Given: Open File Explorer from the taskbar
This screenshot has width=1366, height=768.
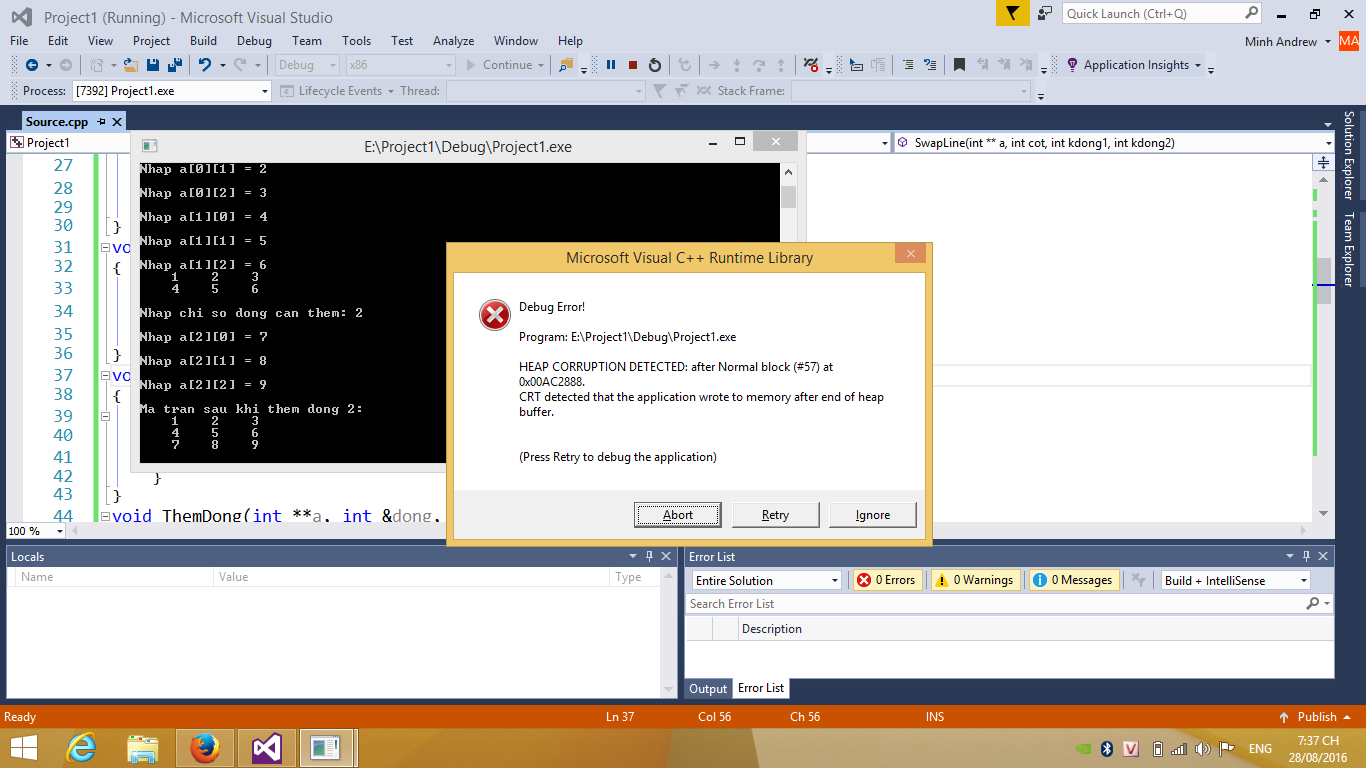Looking at the screenshot, I should [x=142, y=747].
